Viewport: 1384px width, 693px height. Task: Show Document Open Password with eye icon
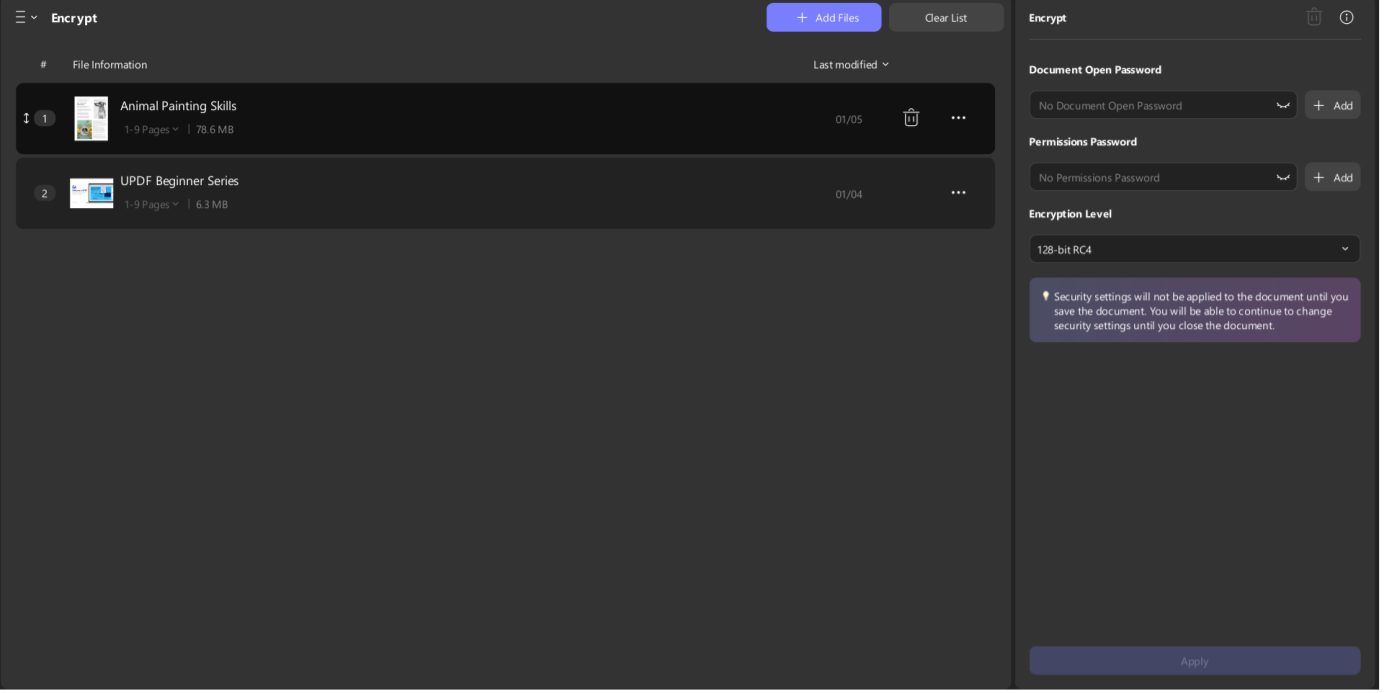click(1283, 106)
